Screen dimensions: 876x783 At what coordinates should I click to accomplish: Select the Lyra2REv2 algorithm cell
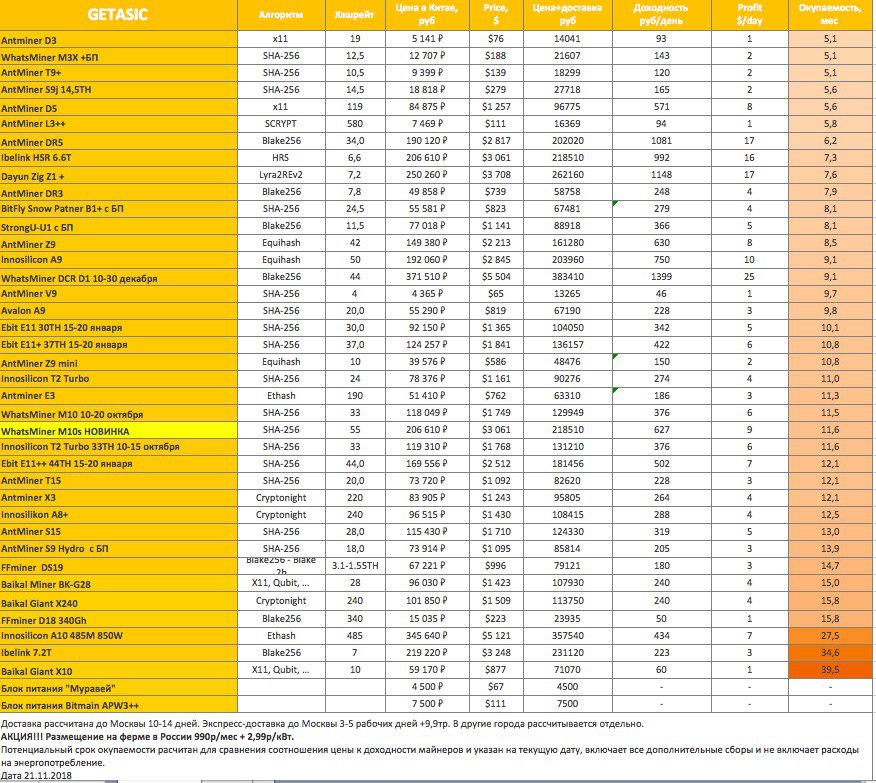(281, 175)
